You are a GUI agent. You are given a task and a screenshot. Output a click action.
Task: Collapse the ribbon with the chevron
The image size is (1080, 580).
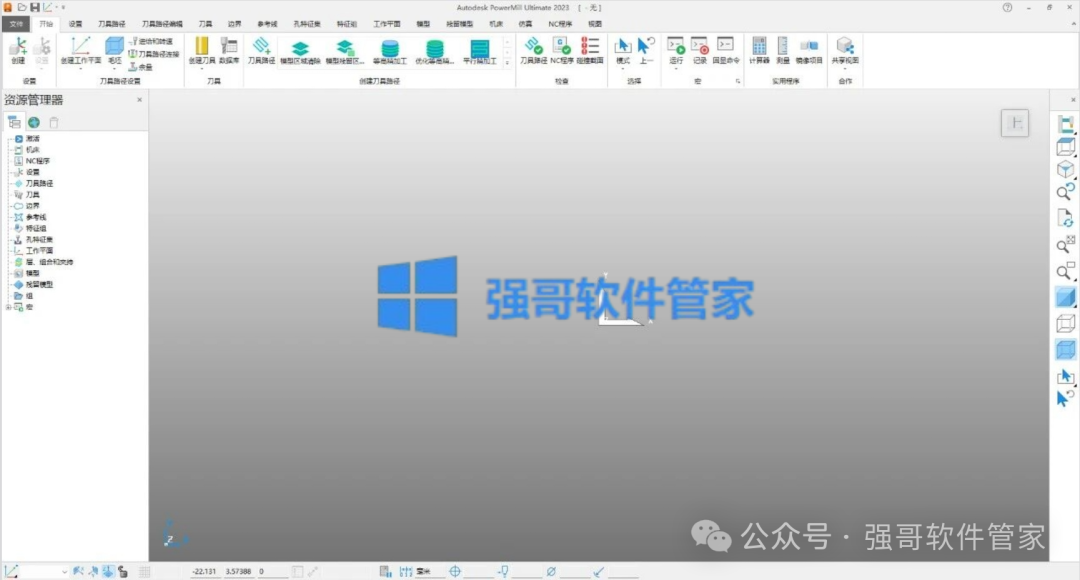point(1072,24)
